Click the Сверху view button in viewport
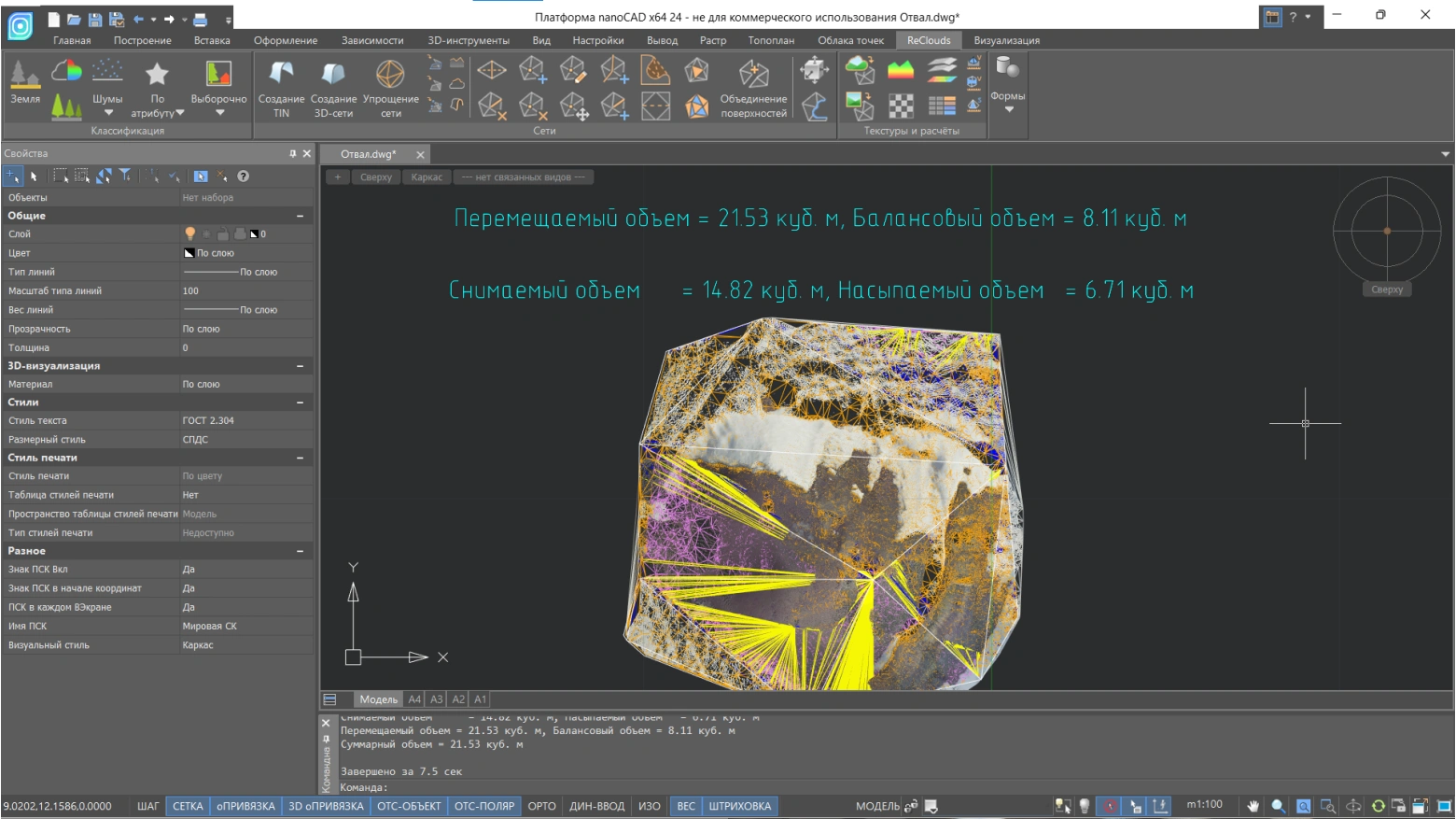 pyautogui.click(x=376, y=177)
